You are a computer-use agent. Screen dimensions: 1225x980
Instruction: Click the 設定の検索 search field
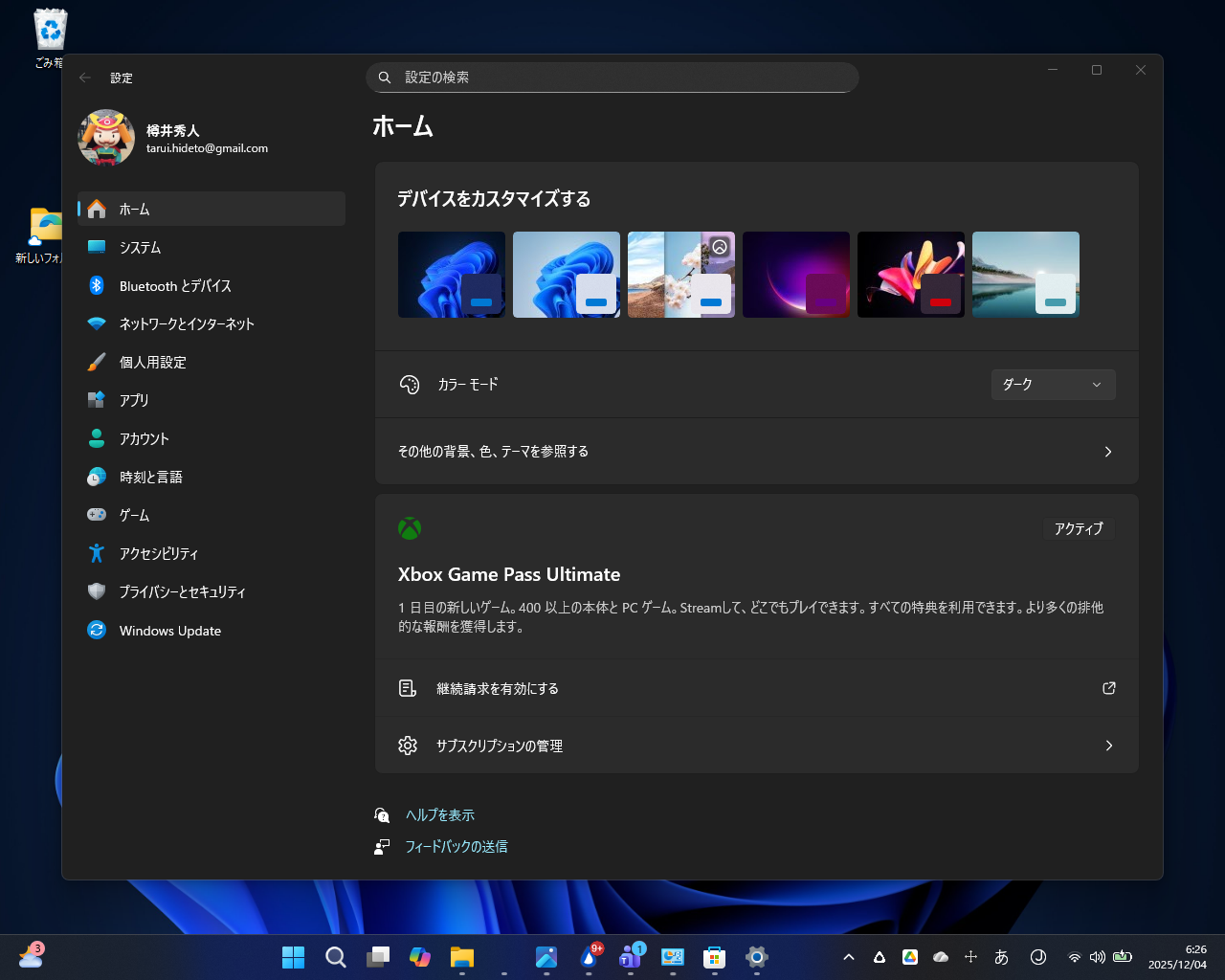click(x=612, y=78)
